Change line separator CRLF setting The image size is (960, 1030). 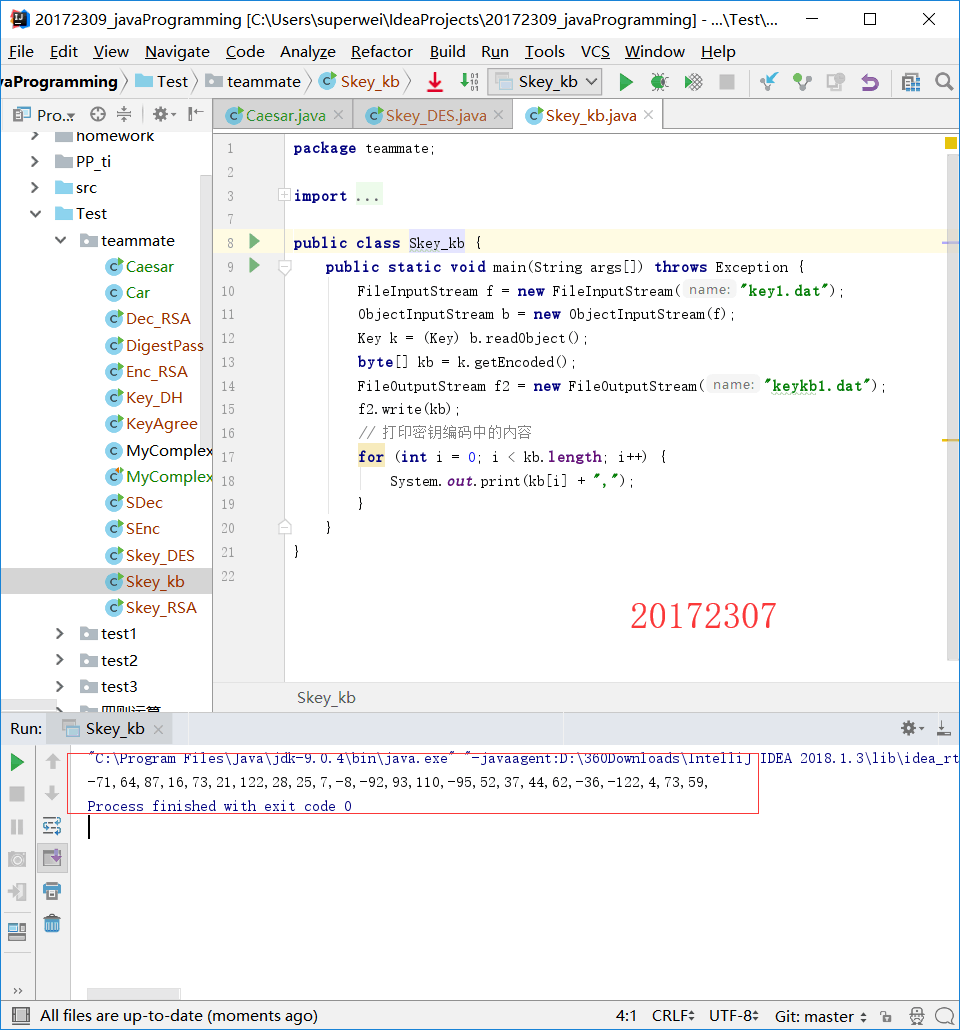[673, 1016]
